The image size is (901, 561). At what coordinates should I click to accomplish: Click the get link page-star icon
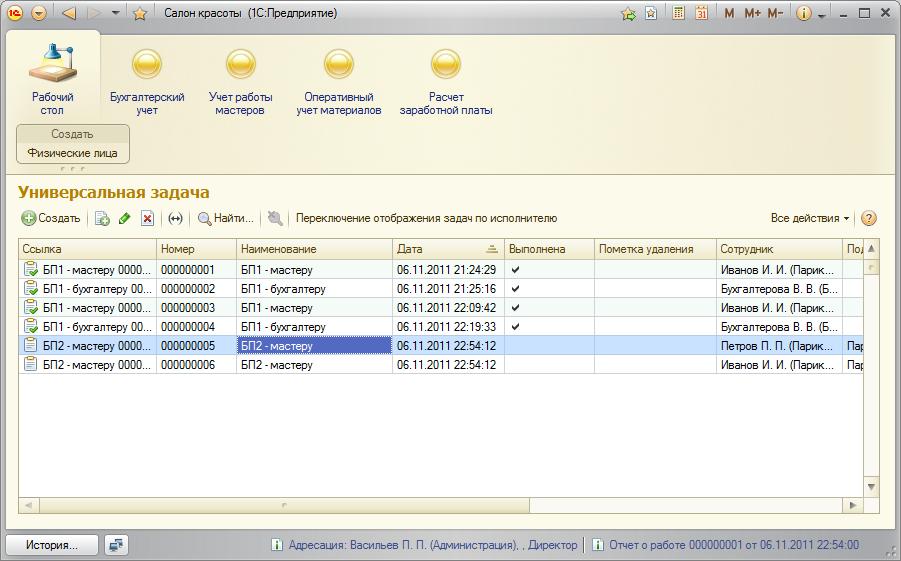(x=650, y=13)
